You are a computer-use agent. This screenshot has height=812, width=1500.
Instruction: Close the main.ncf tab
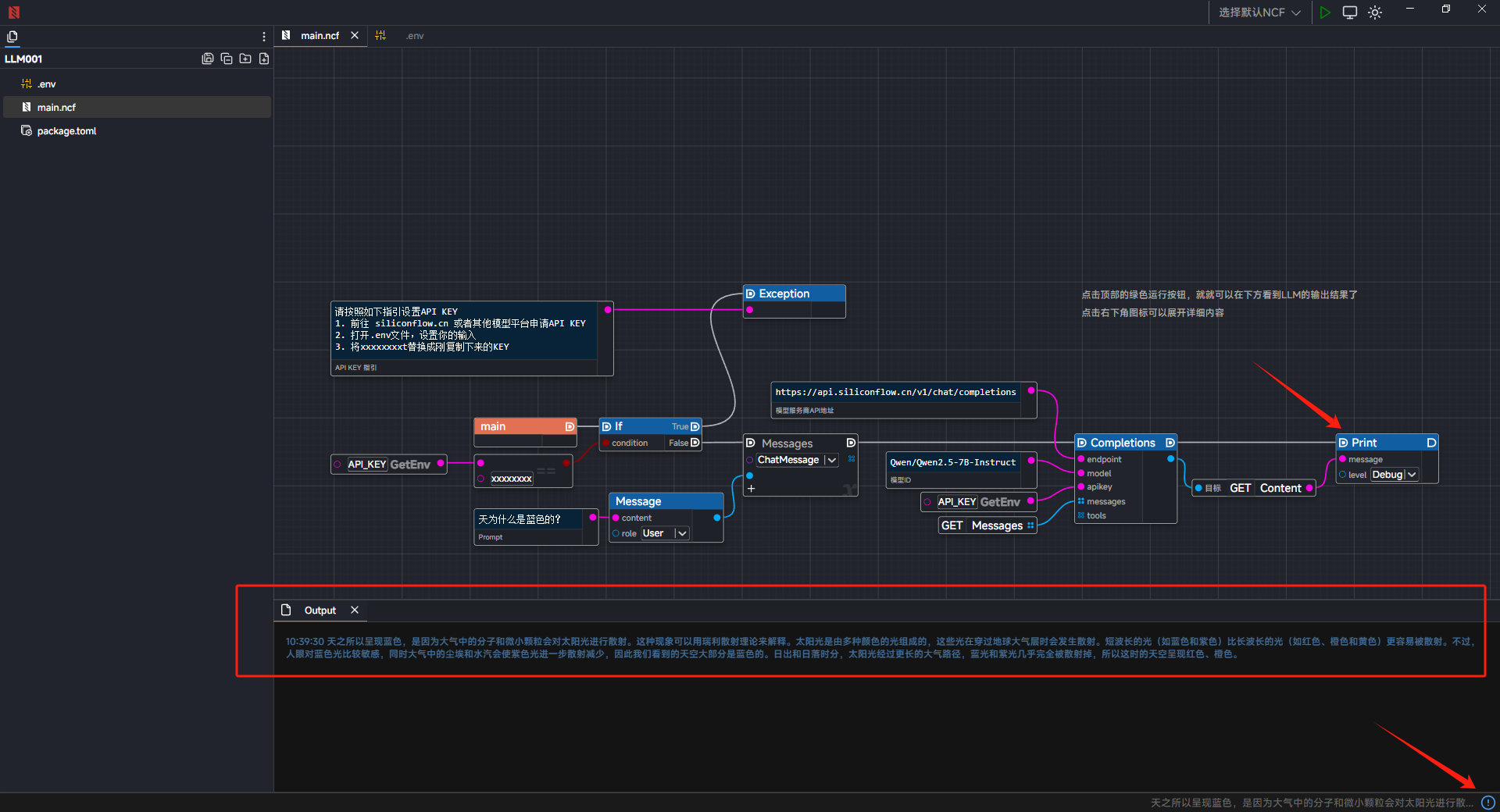pos(355,36)
